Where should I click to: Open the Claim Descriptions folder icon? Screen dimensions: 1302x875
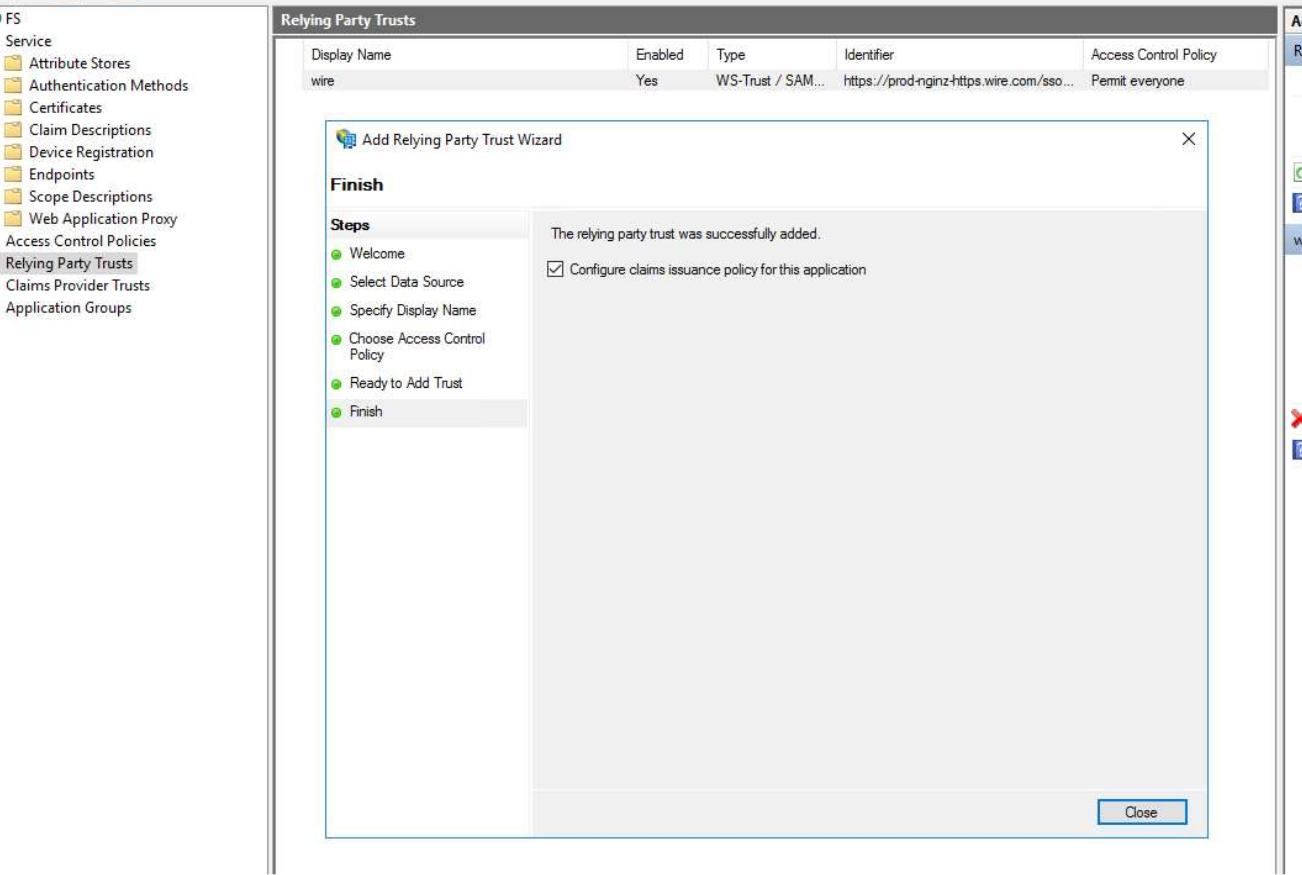click(13, 130)
